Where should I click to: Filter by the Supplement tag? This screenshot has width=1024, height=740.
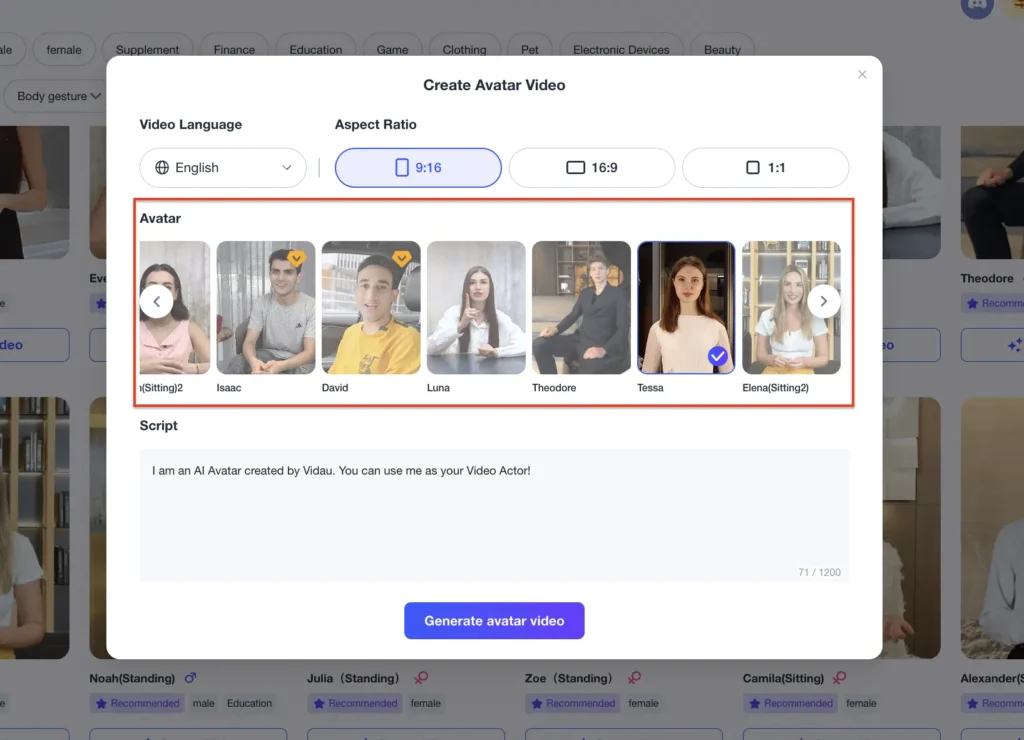[147, 50]
